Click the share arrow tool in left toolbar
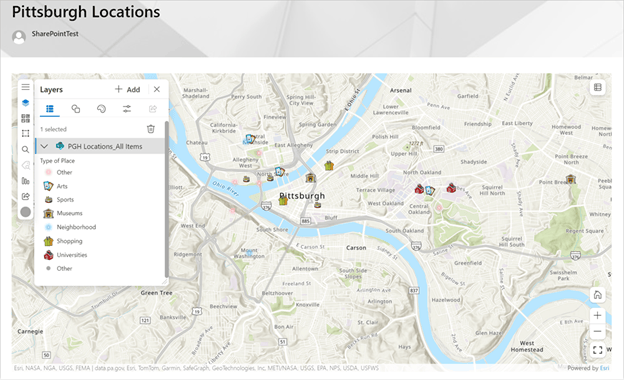This screenshot has height=380, width=624. [x=25, y=197]
